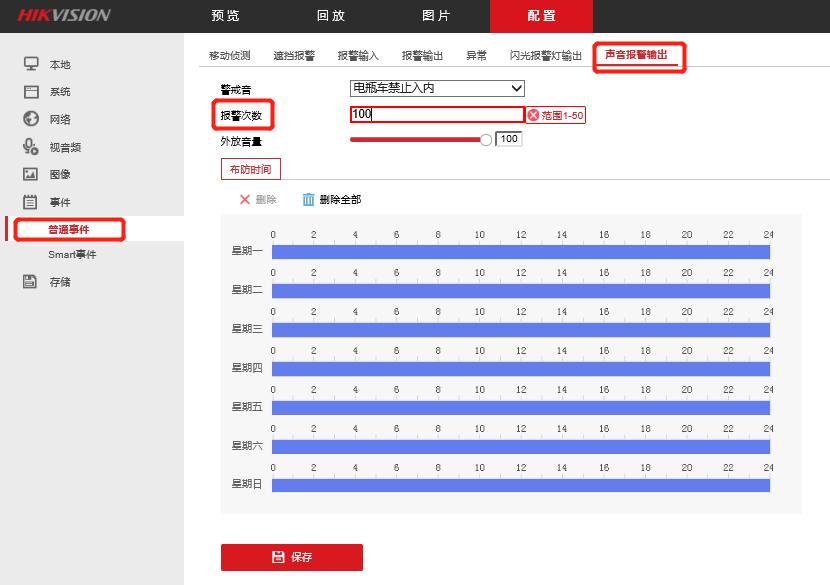
Task: Select the 图像 sidebar icon
Action: 31,174
